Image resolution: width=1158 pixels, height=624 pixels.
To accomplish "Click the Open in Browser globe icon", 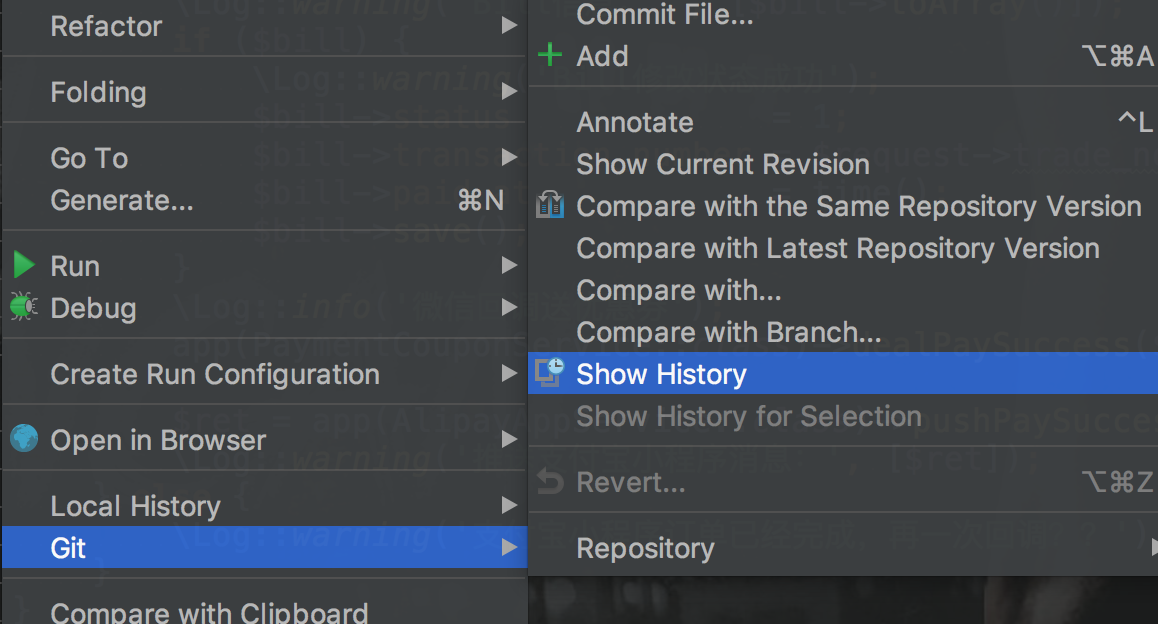I will pyautogui.click(x=22, y=439).
